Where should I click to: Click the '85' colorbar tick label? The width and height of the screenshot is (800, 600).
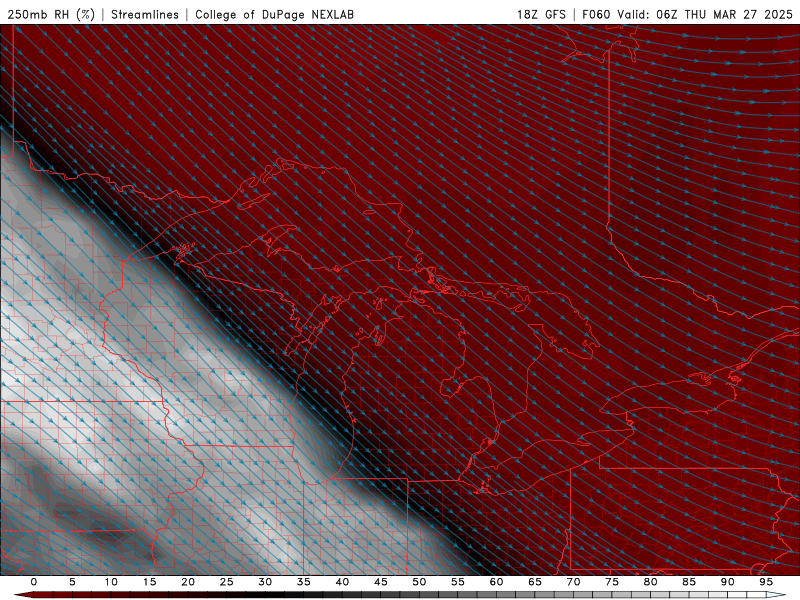689,582
